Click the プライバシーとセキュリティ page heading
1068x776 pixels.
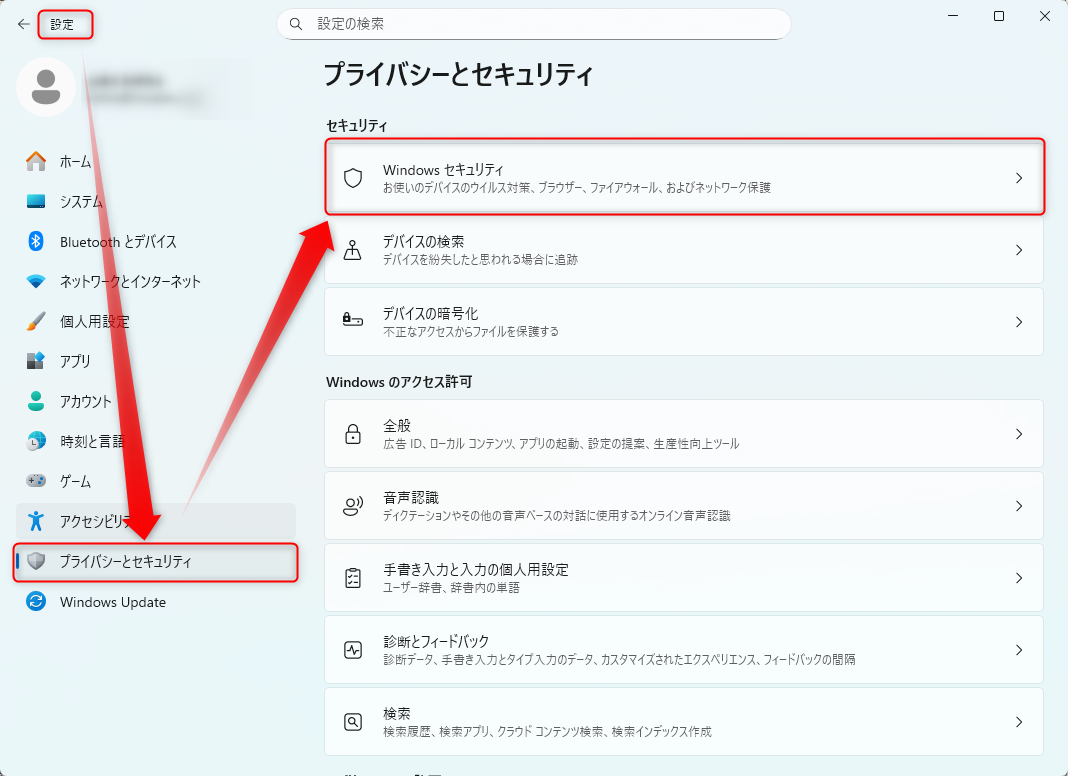(458, 74)
